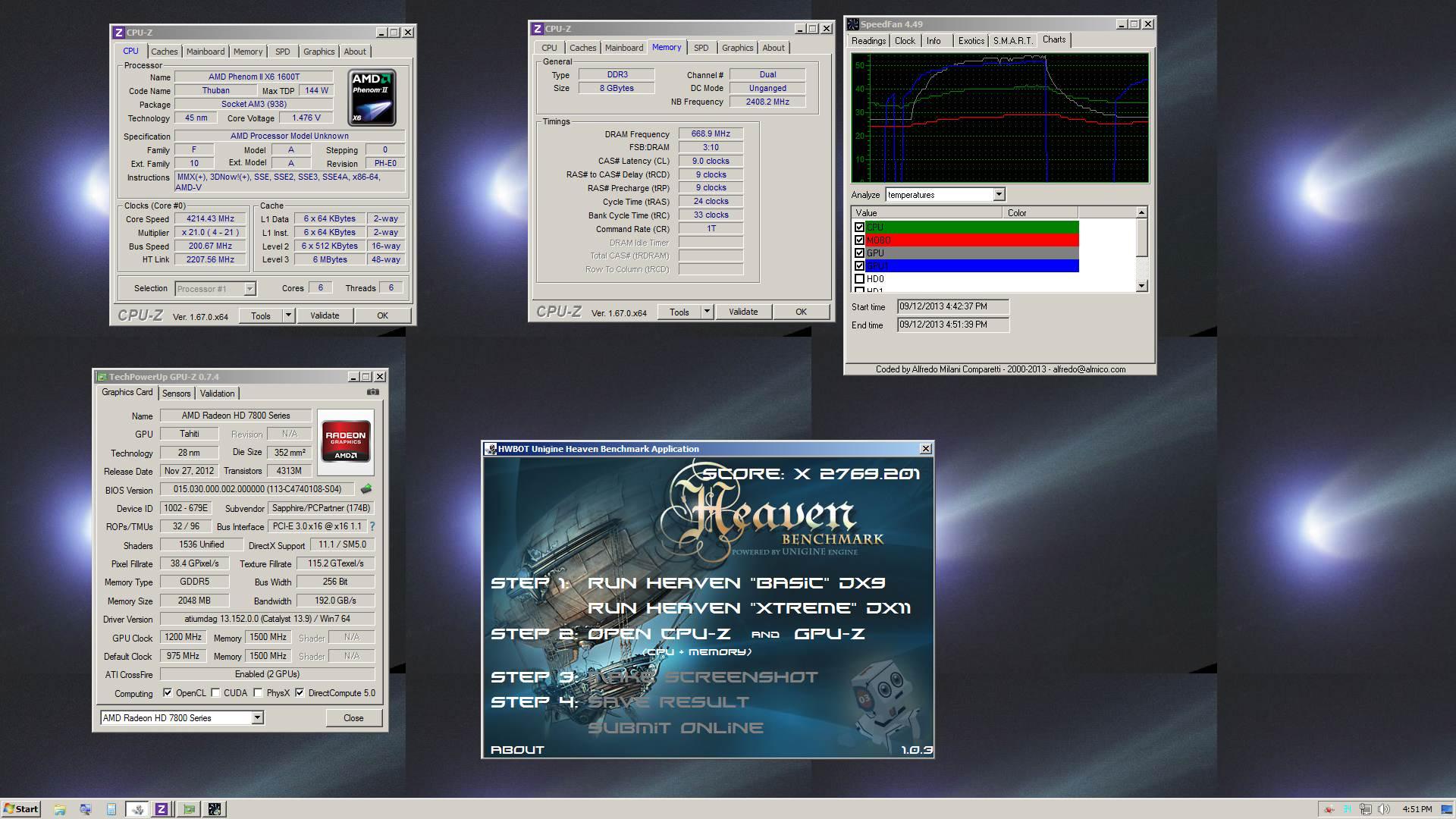Uncheck the blue GPU1 temperature checkbox
This screenshot has width=1456, height=819.
tap(859, 265)
